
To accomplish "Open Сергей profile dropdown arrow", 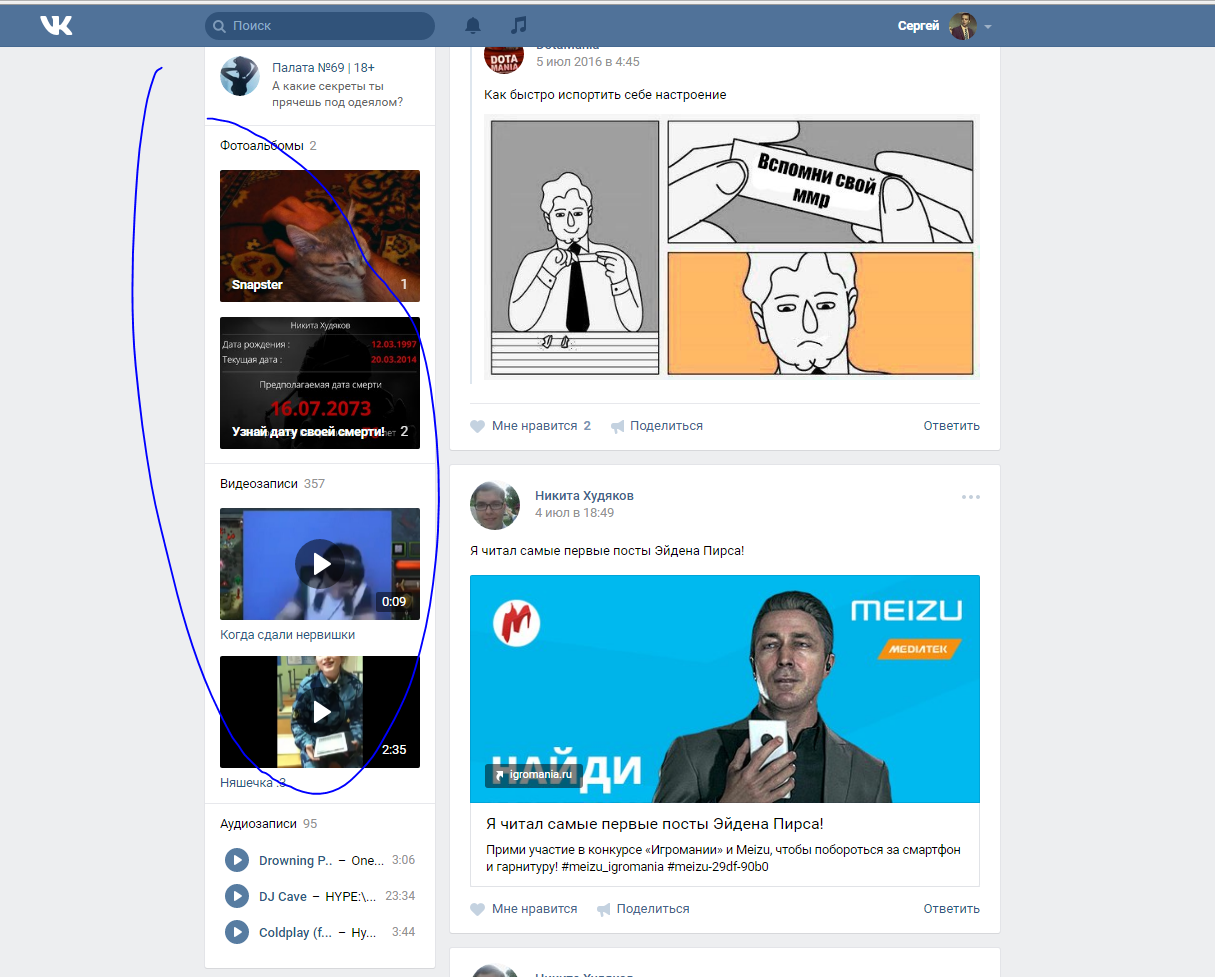I will tap(988, 27).
